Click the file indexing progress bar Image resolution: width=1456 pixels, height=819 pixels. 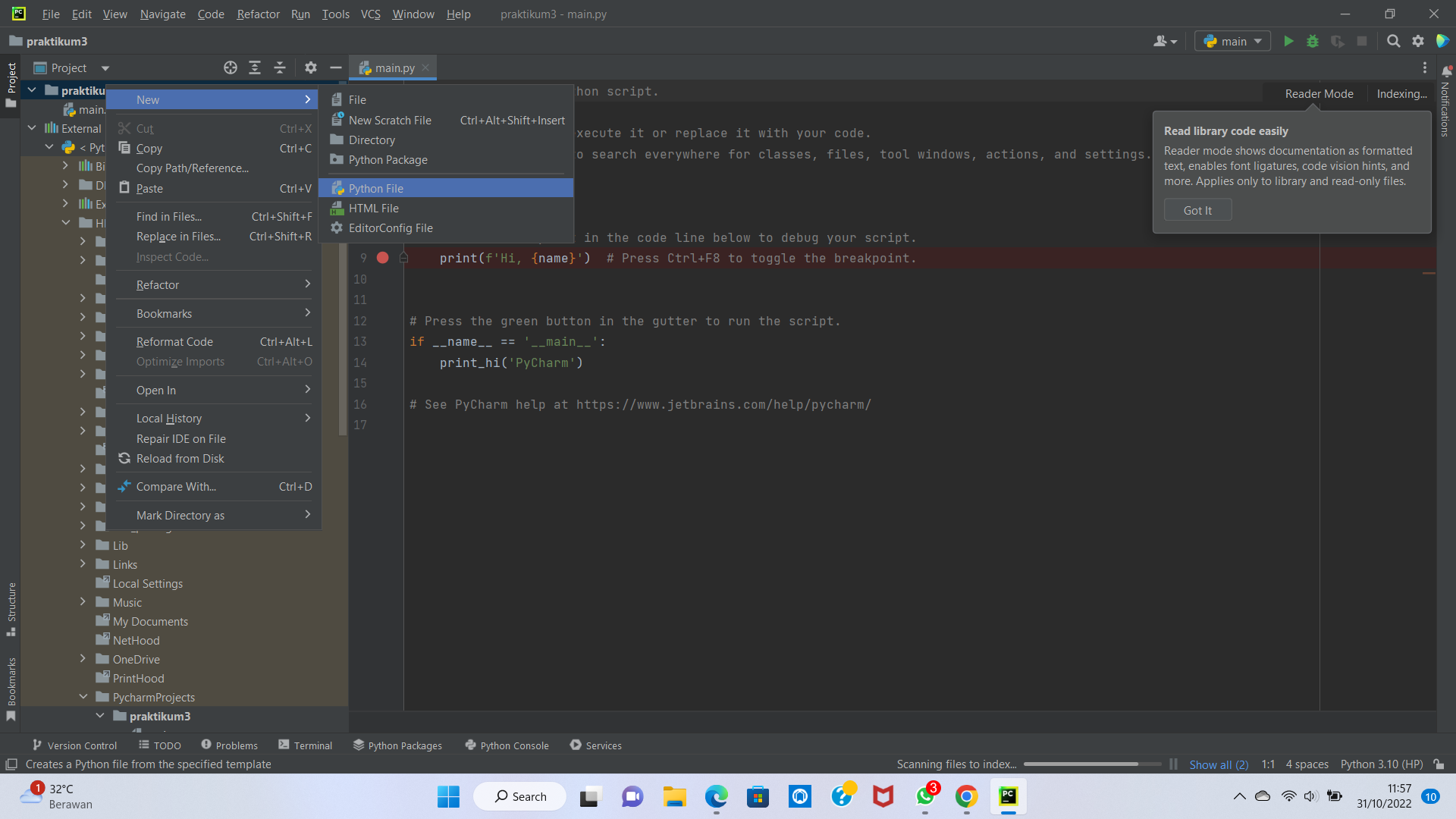[x=1092, y=764]
